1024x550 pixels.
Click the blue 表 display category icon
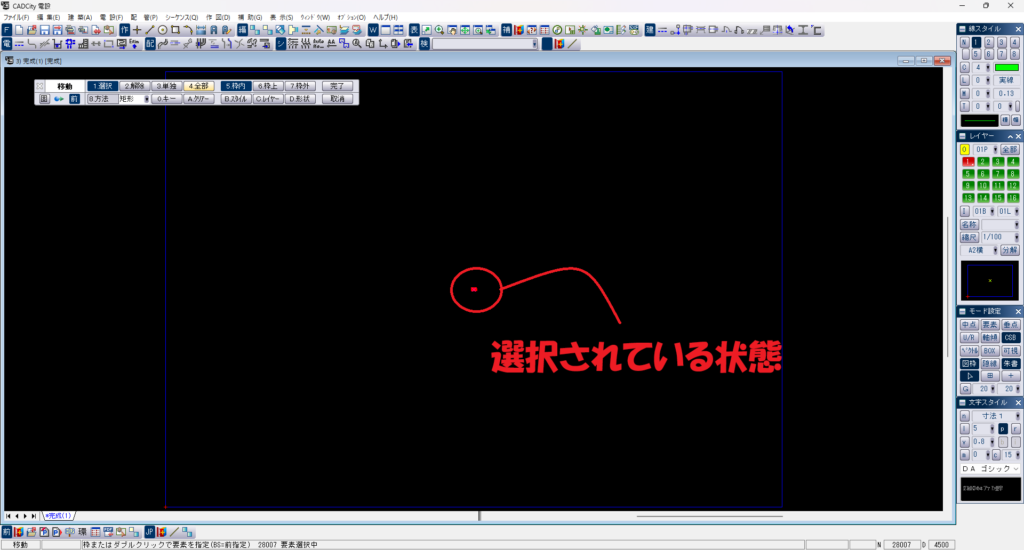click(414, 30)
